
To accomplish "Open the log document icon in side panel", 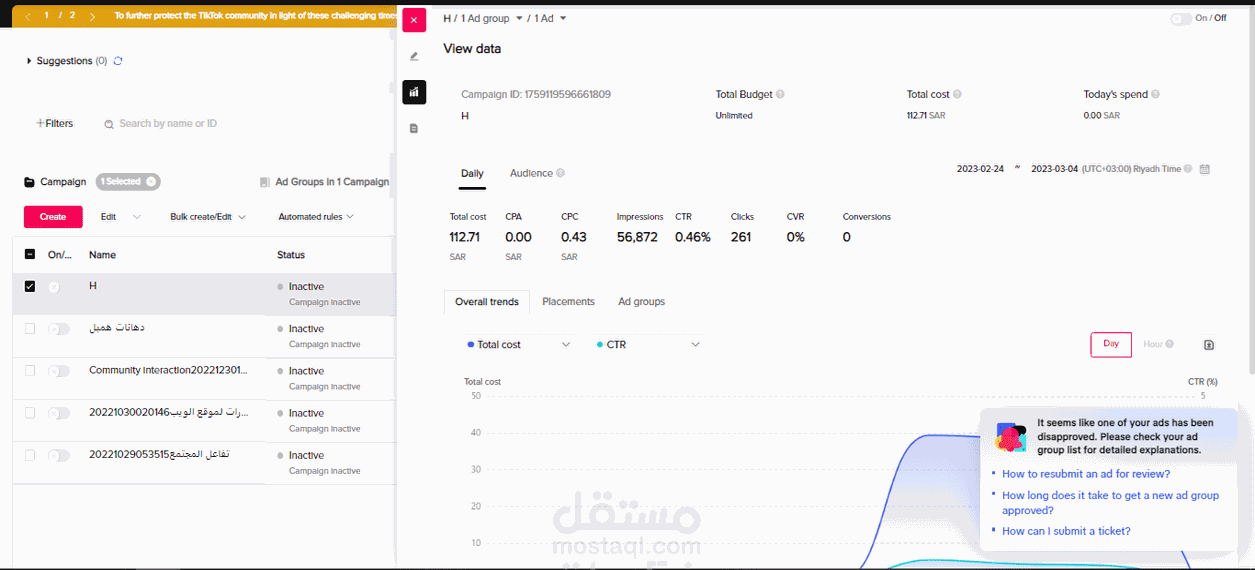I will 414,128.
